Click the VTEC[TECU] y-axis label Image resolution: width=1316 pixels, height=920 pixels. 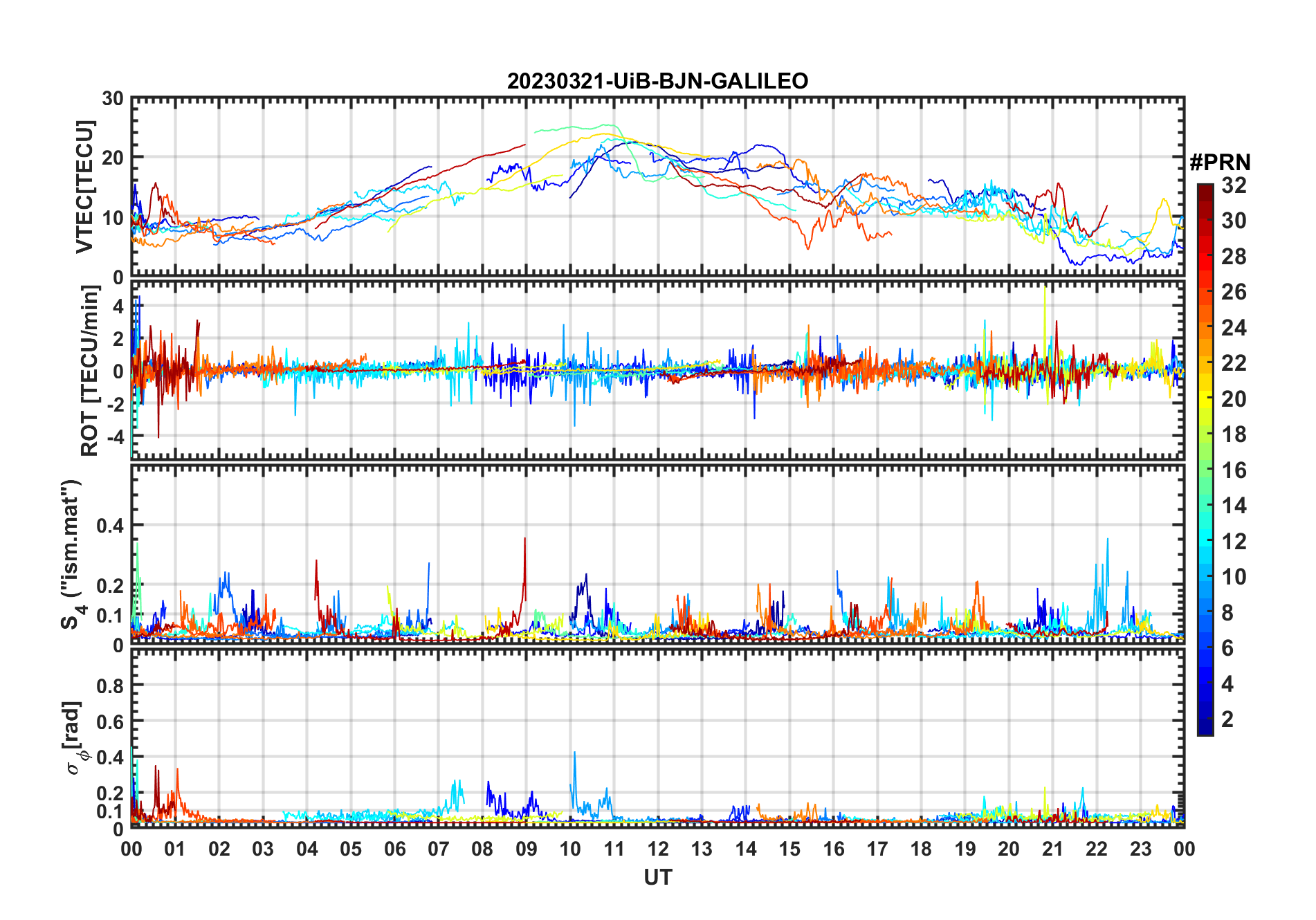(x=84, y=187)
